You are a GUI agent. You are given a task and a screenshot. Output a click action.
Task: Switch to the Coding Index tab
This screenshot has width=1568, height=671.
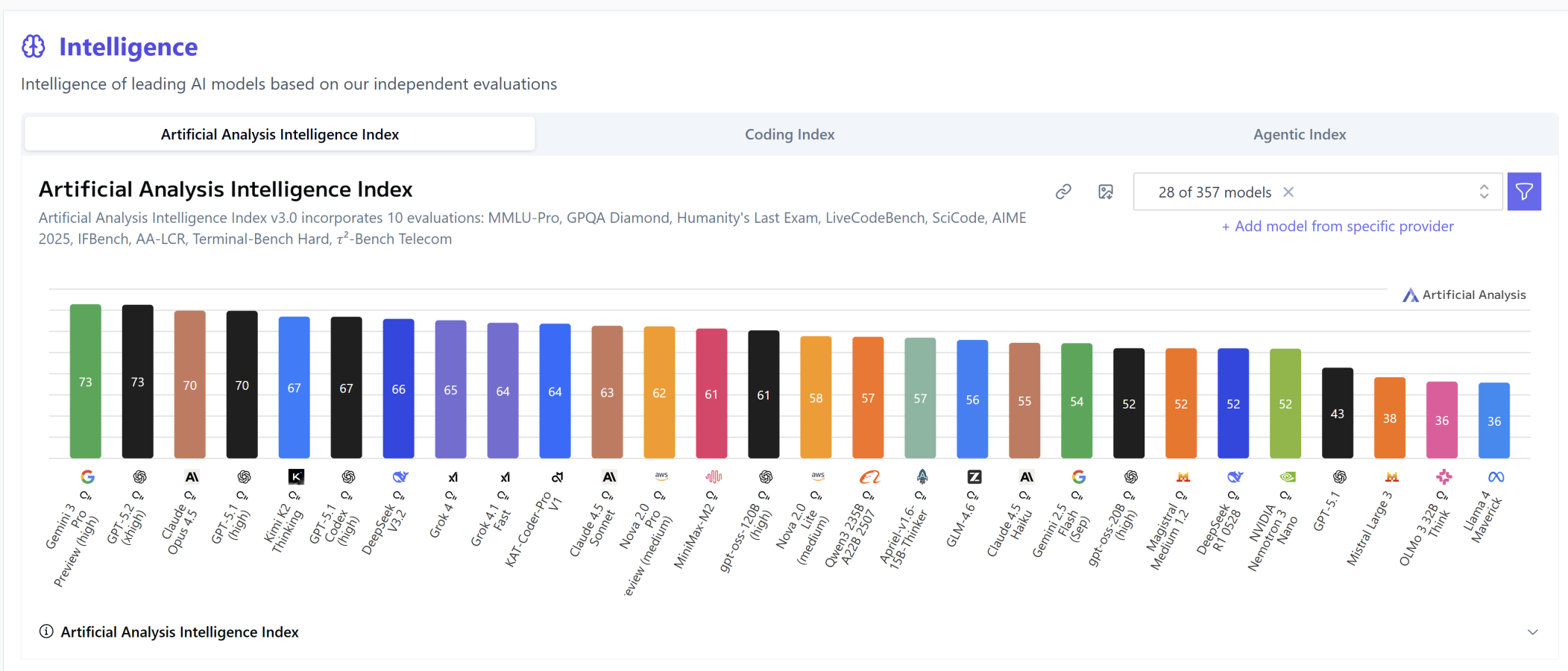pos(790,134)
